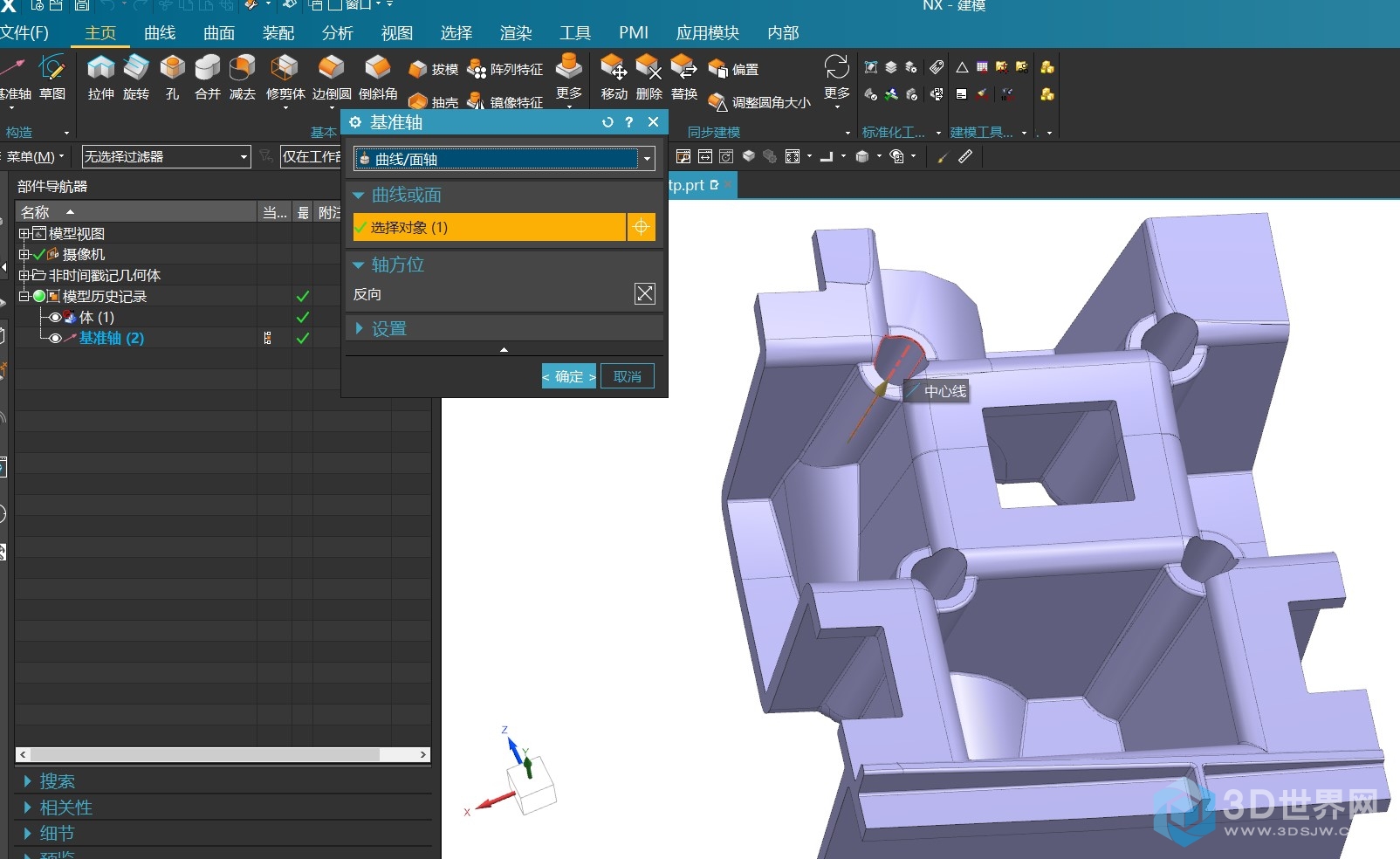Confirm with the 确定 button
Screen dimensions: 1400x859
click(x=569, y=376)
